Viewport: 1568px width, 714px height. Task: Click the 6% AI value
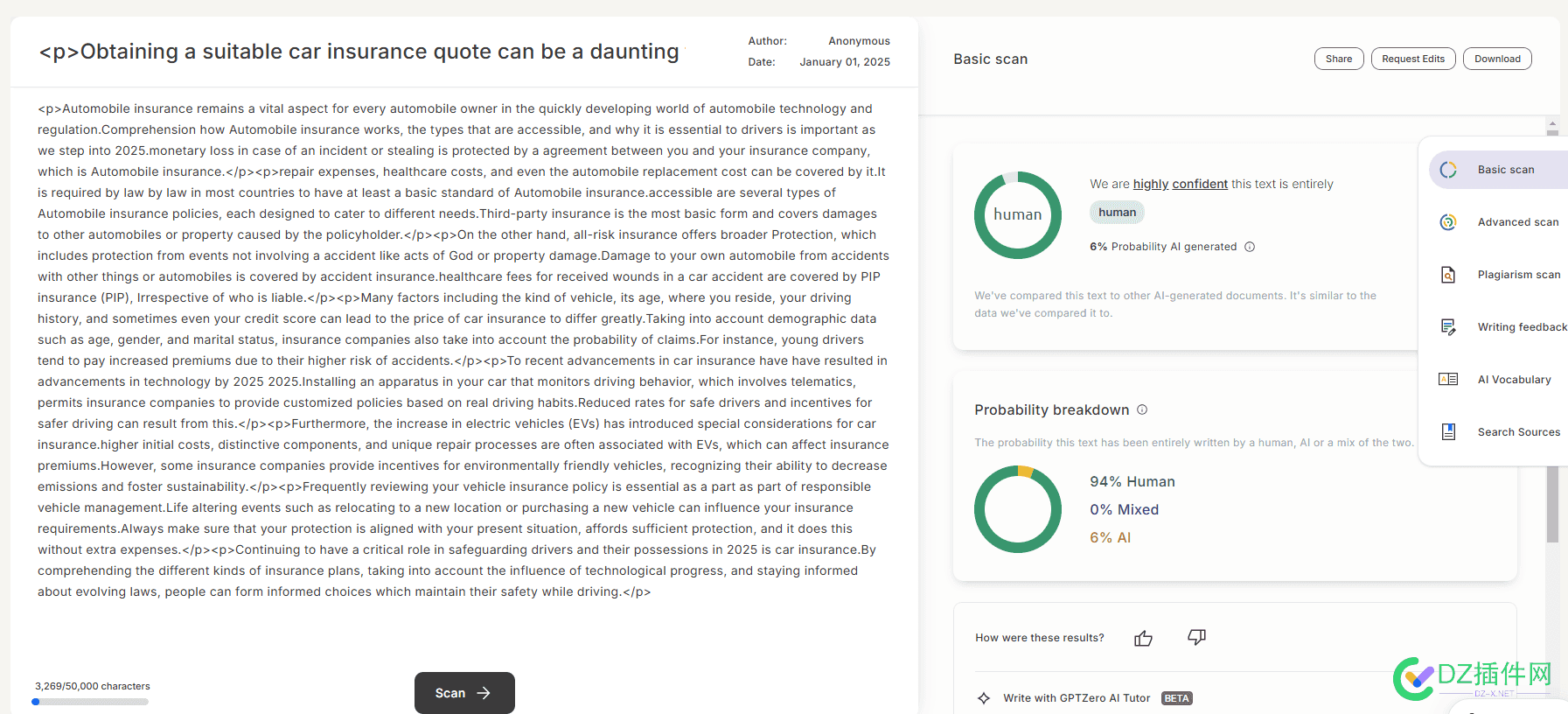click(x=1111, y=537)
